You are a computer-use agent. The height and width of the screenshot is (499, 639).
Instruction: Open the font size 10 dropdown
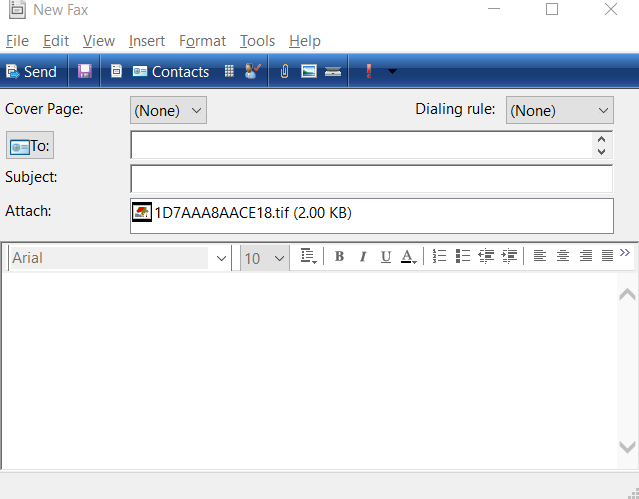coord(279,258)
